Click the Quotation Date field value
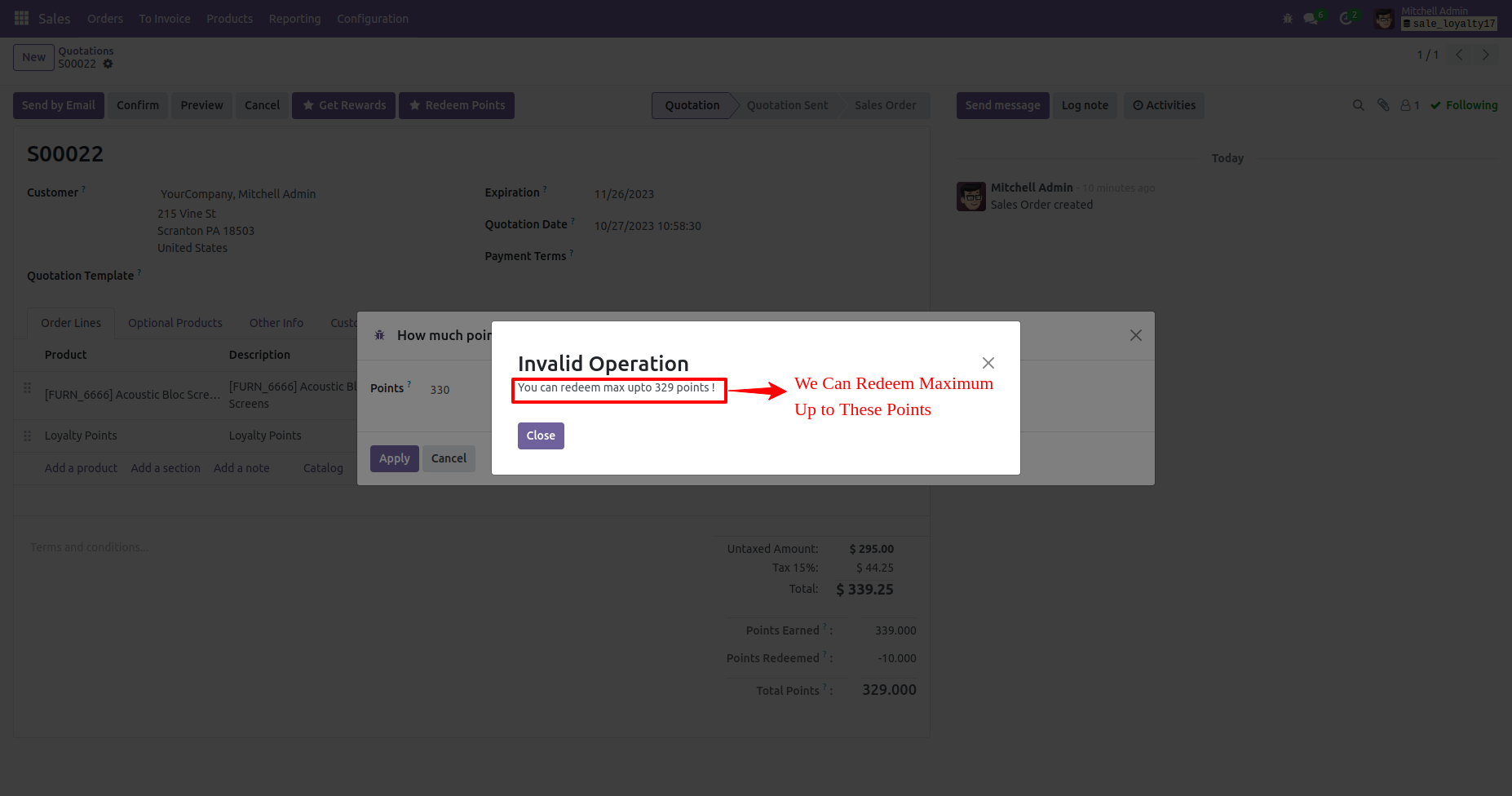The height and width of the screenshot is (796, 1512). (648, 226)
